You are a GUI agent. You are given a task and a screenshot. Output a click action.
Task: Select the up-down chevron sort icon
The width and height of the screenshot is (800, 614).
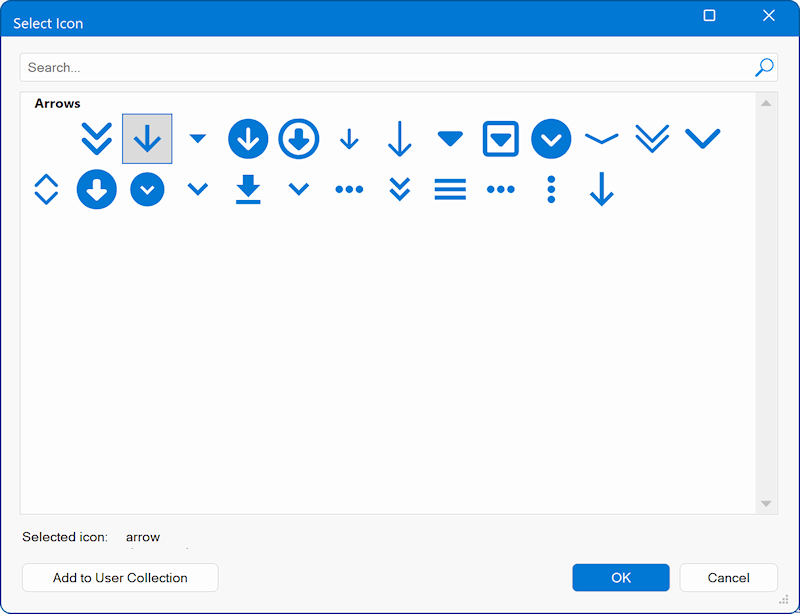tap(47, 189)
